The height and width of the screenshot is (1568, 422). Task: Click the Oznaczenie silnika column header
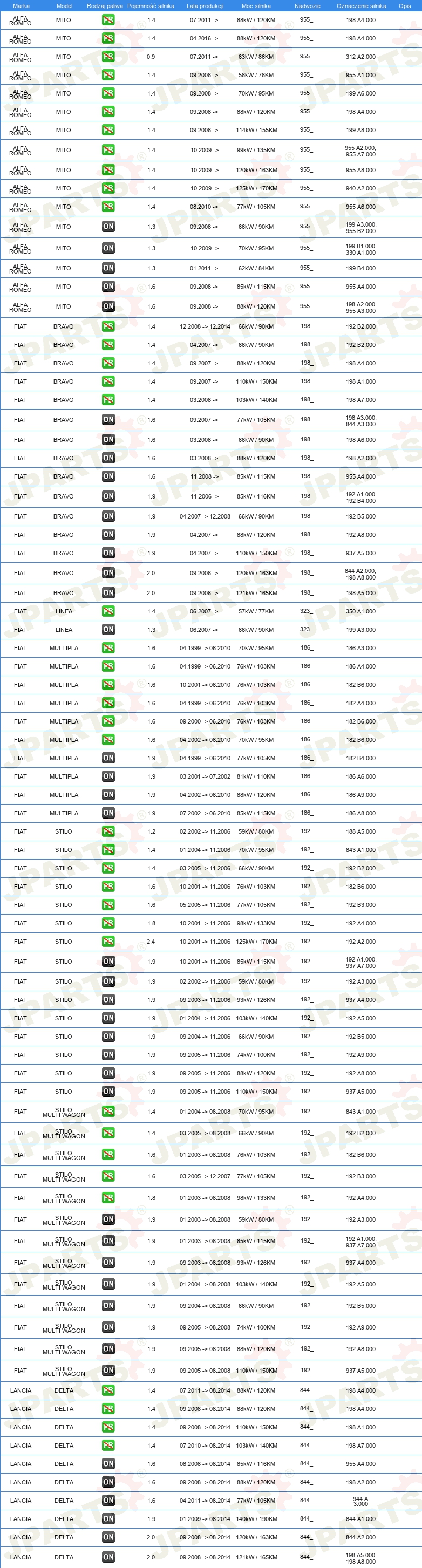(361, 6)
